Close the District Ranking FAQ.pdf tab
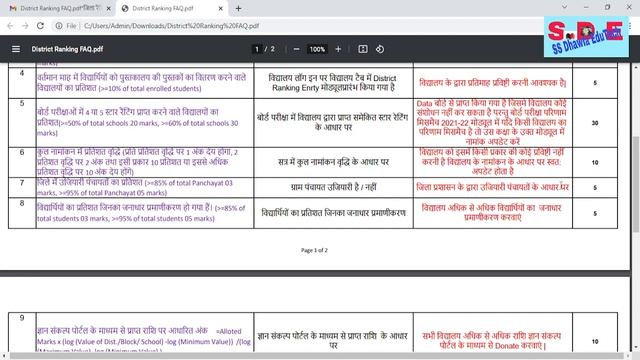Screen dimensions: 640x360 click(x=220, y=8)
